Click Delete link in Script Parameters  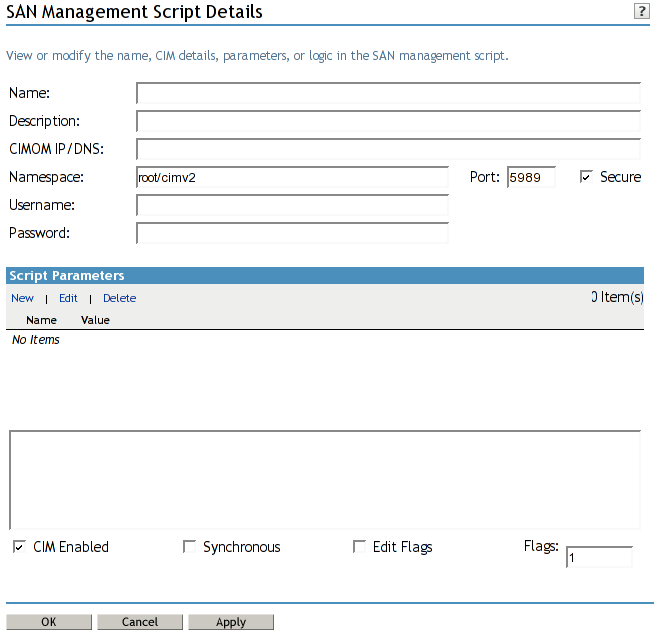[x=119, y=298]
